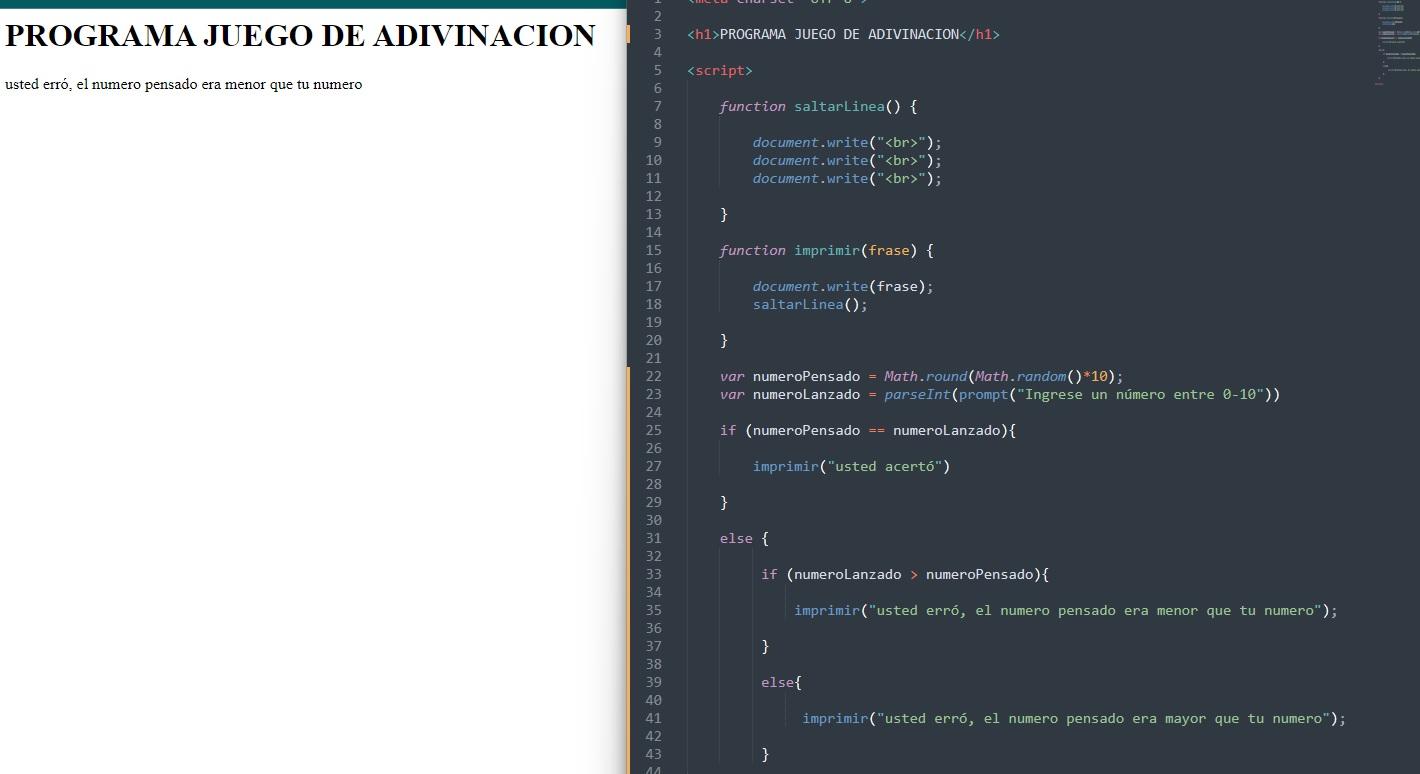Place cursor on function imprimir(frase) declaration
This screenshot has height=774, width=1420.
point(826,250)
